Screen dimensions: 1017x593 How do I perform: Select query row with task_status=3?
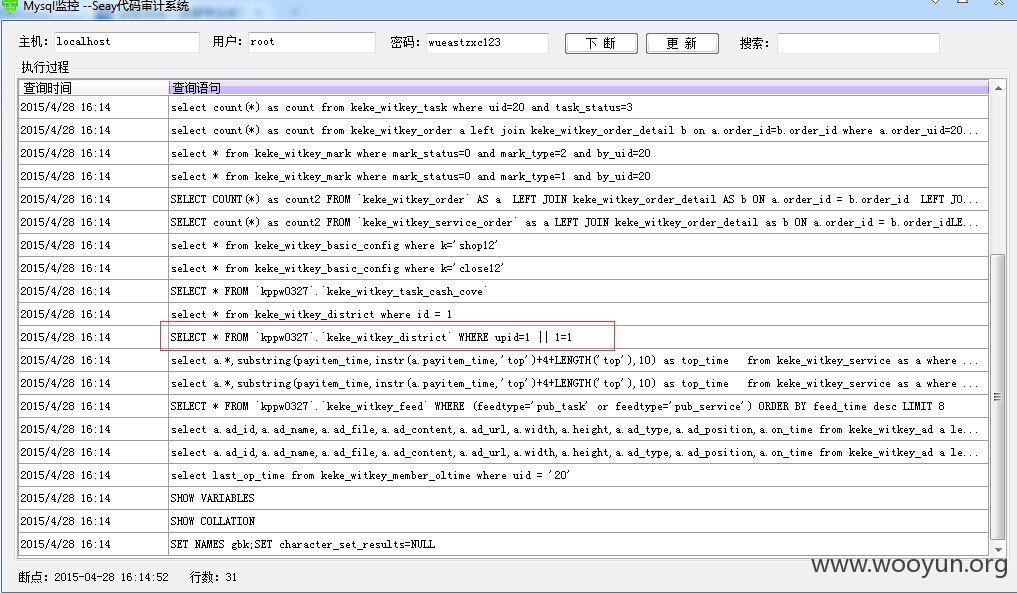click(x=503, y=108)
